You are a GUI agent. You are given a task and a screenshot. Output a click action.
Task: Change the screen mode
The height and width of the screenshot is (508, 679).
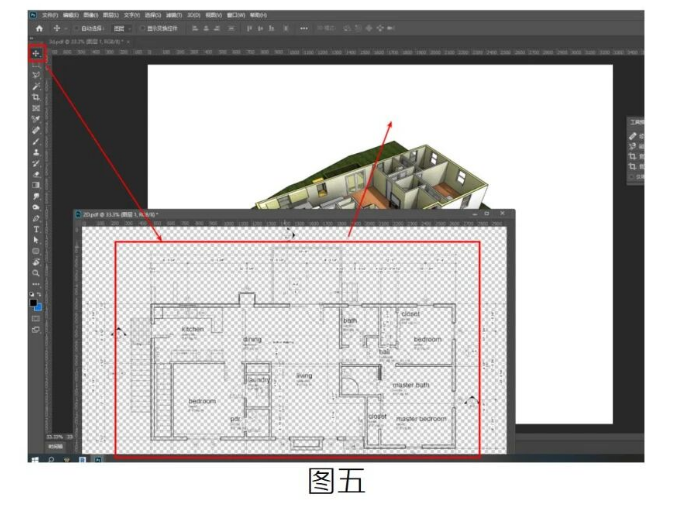36,330
